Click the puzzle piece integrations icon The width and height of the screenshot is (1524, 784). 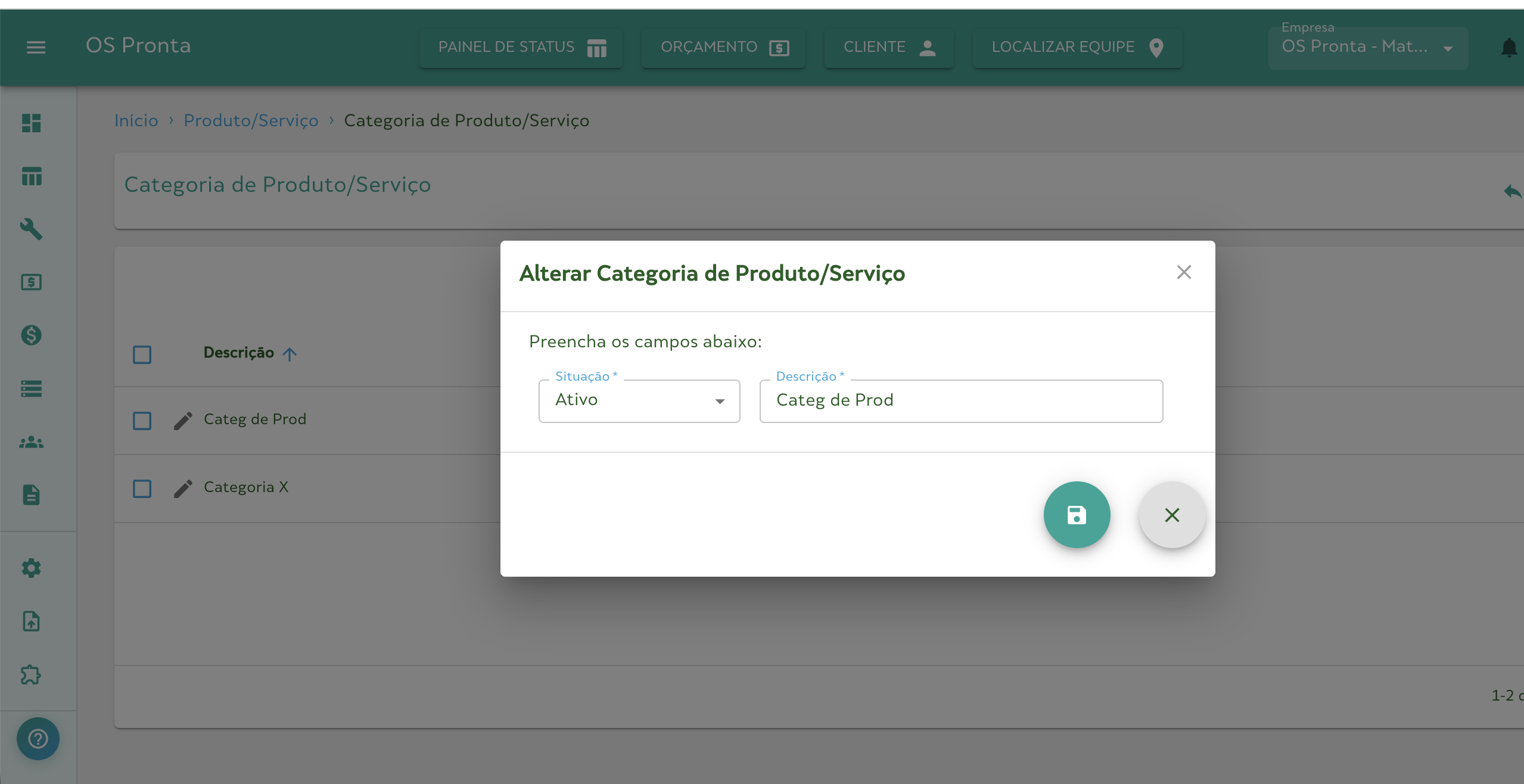[31, 675]
